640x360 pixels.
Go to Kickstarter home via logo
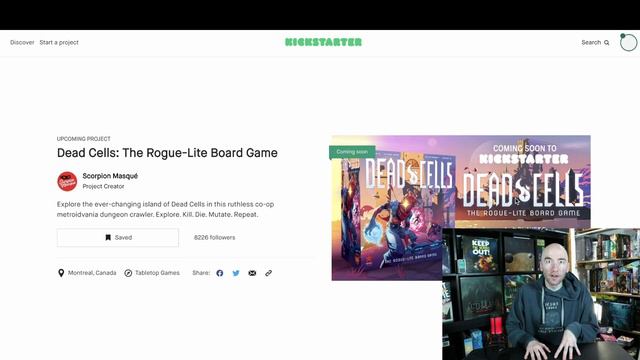pos(323,42)
